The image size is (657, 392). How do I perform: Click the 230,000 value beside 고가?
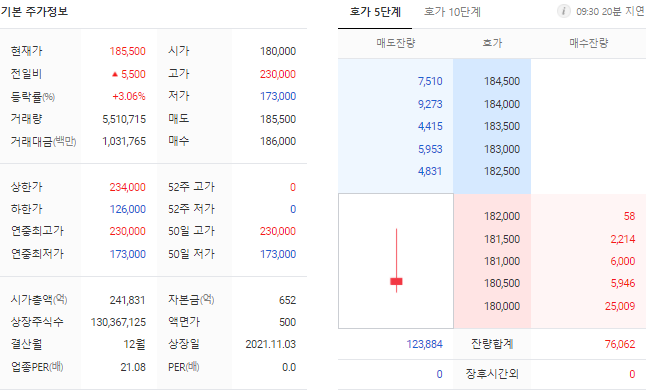278,74
